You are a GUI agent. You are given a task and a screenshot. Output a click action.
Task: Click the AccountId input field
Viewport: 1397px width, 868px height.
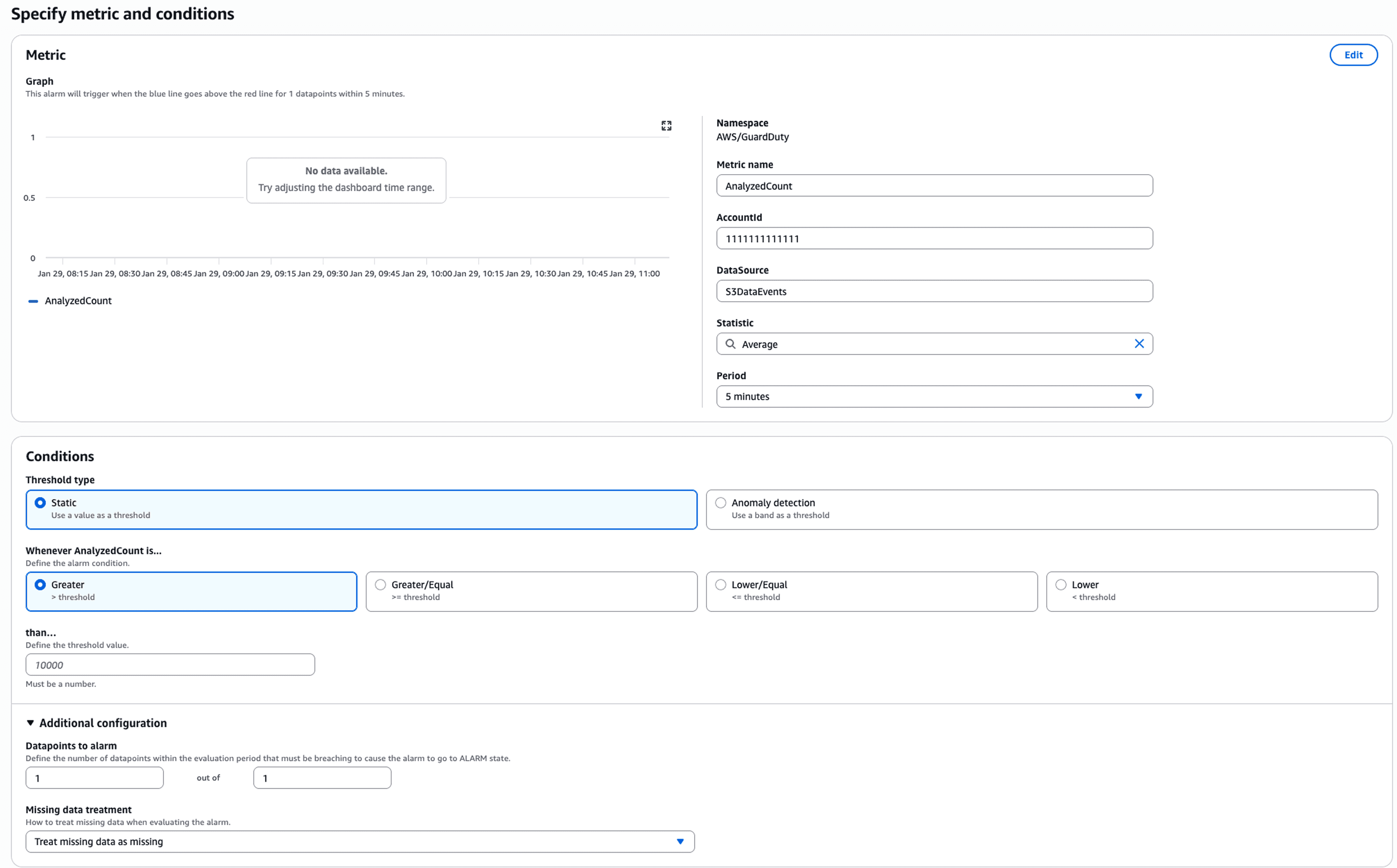pos(934,239)
